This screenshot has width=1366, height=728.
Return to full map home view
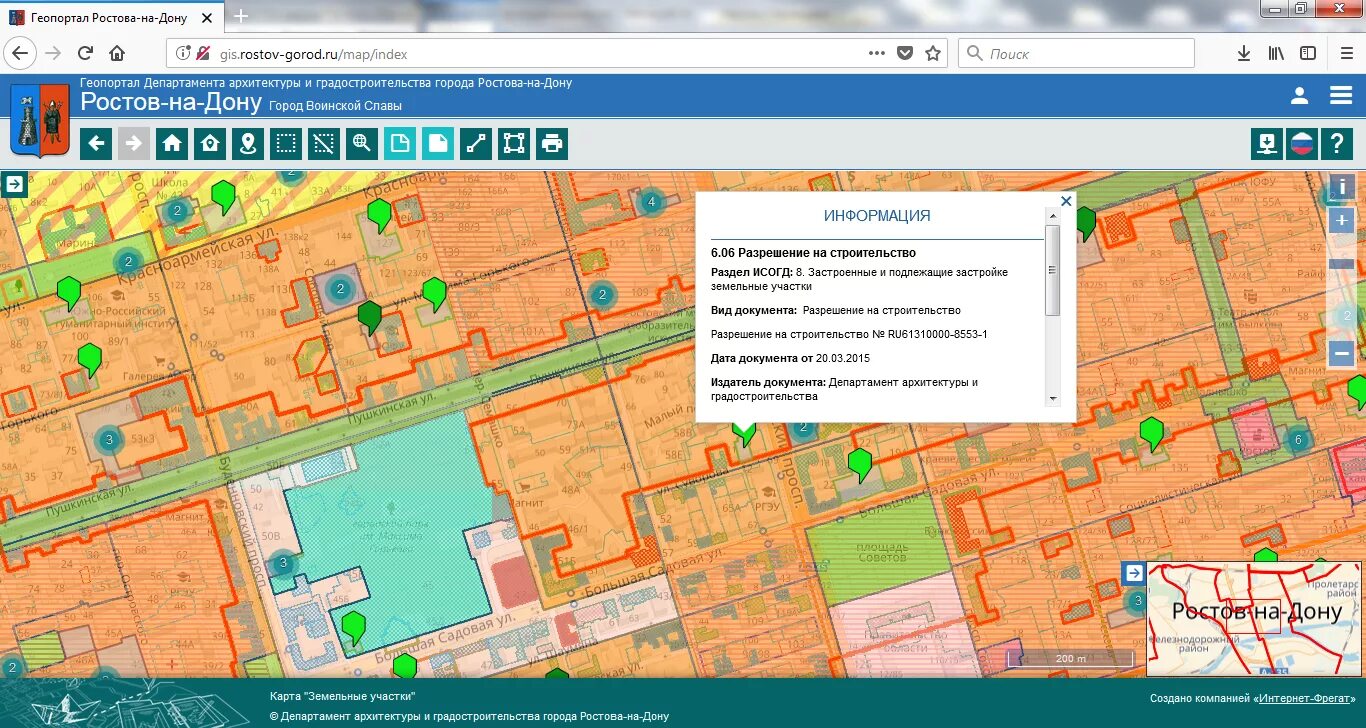[172, 144]
